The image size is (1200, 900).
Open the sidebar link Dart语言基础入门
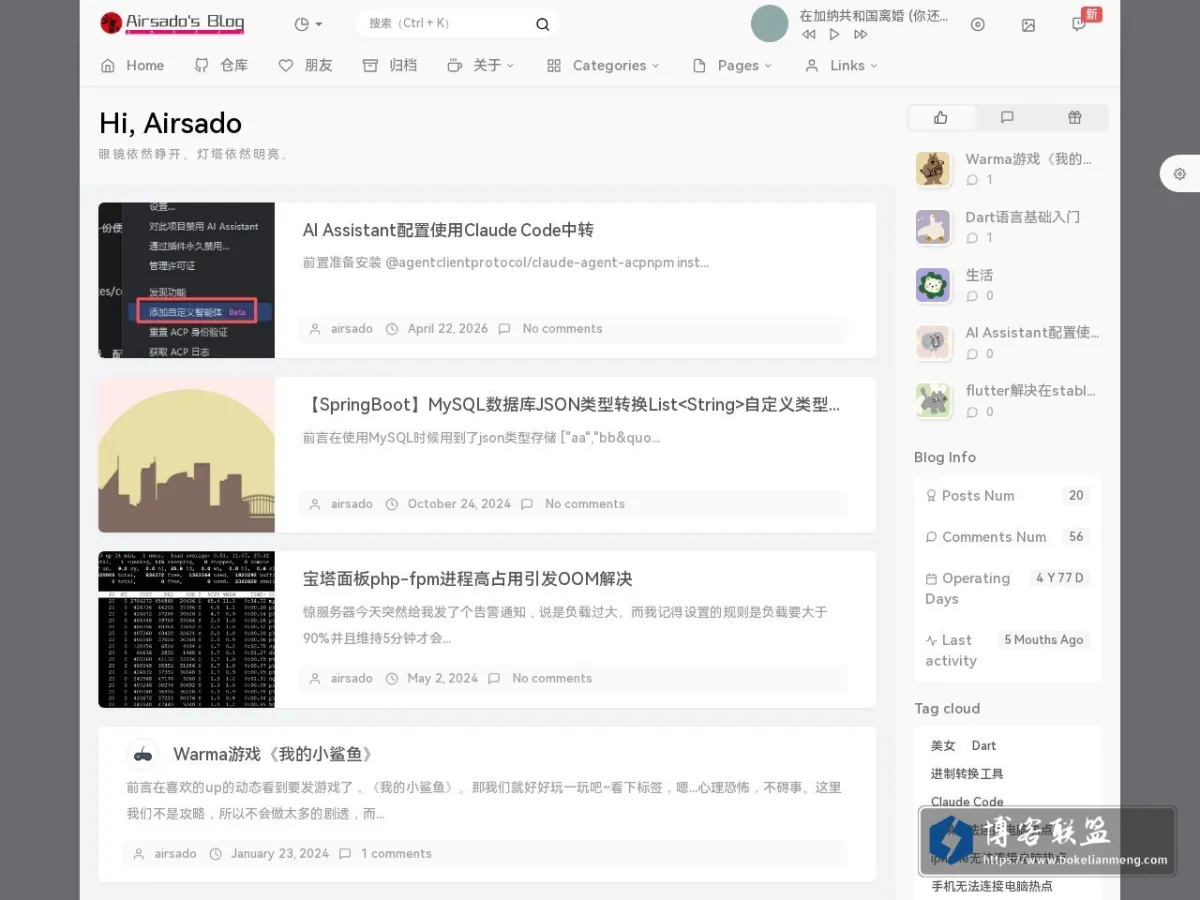click(1022, 217)
